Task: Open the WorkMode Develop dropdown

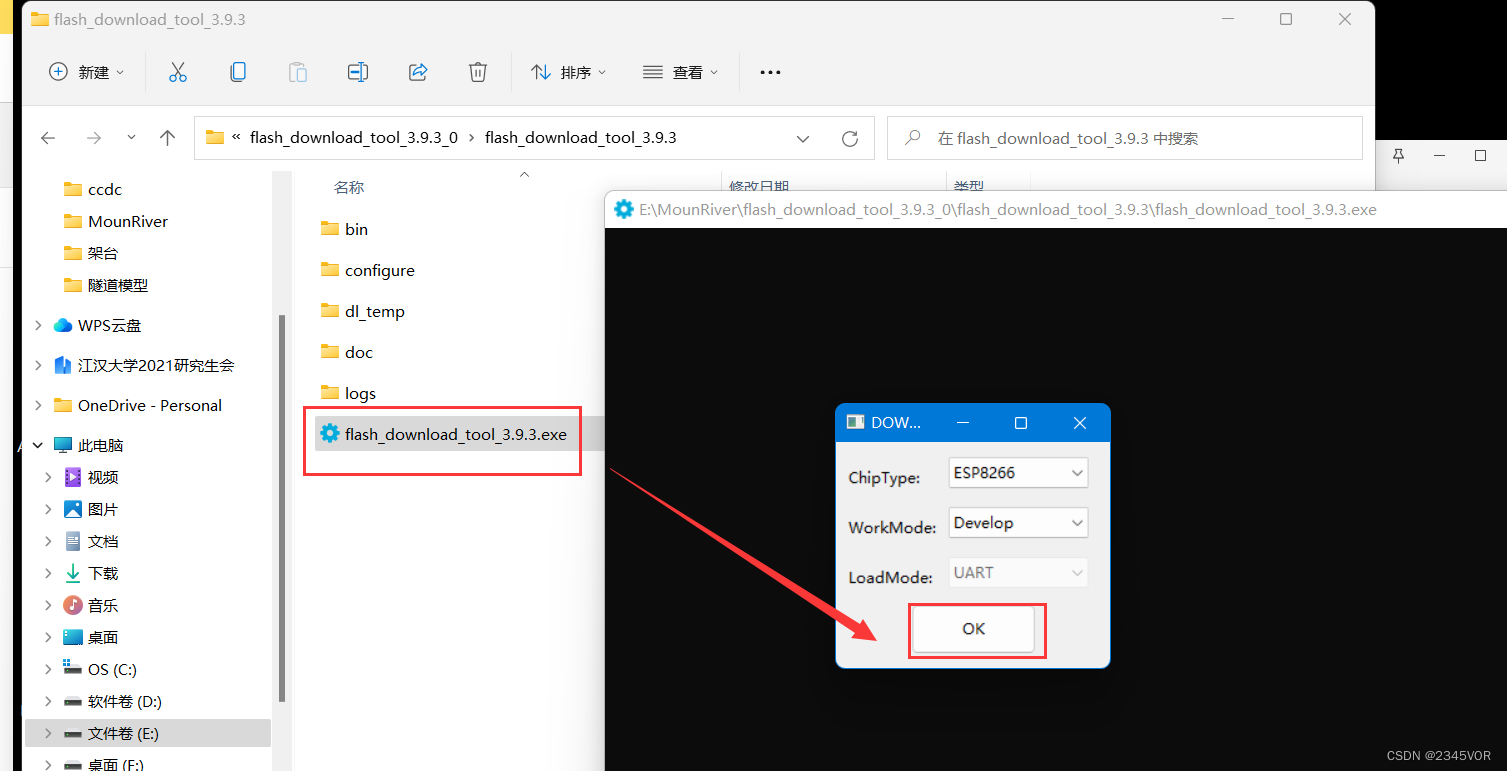Action: (1018, 522)
